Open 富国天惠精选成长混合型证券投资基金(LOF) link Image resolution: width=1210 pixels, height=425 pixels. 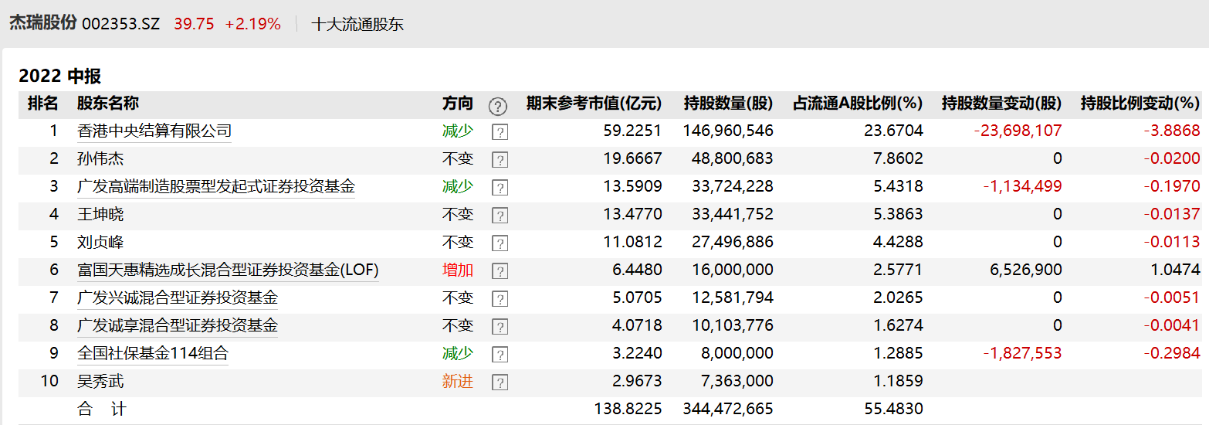228,270
